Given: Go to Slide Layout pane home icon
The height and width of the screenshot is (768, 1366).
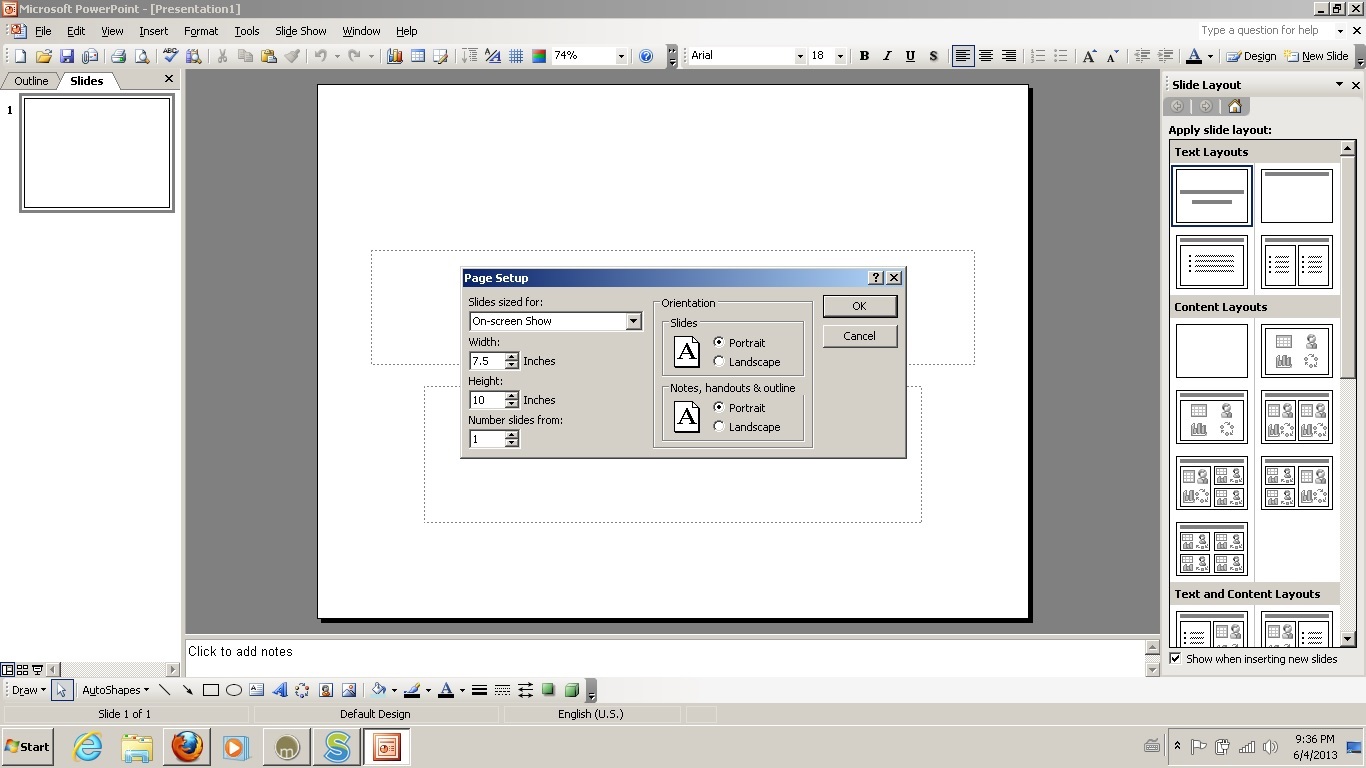Looking at the screenshot, I should pos(1234,106).
